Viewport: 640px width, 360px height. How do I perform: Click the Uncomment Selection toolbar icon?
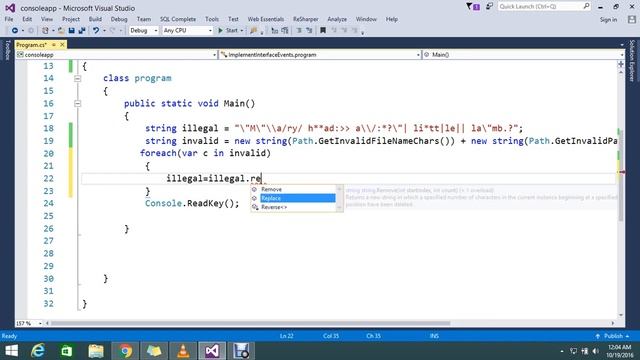coord(309,31)
